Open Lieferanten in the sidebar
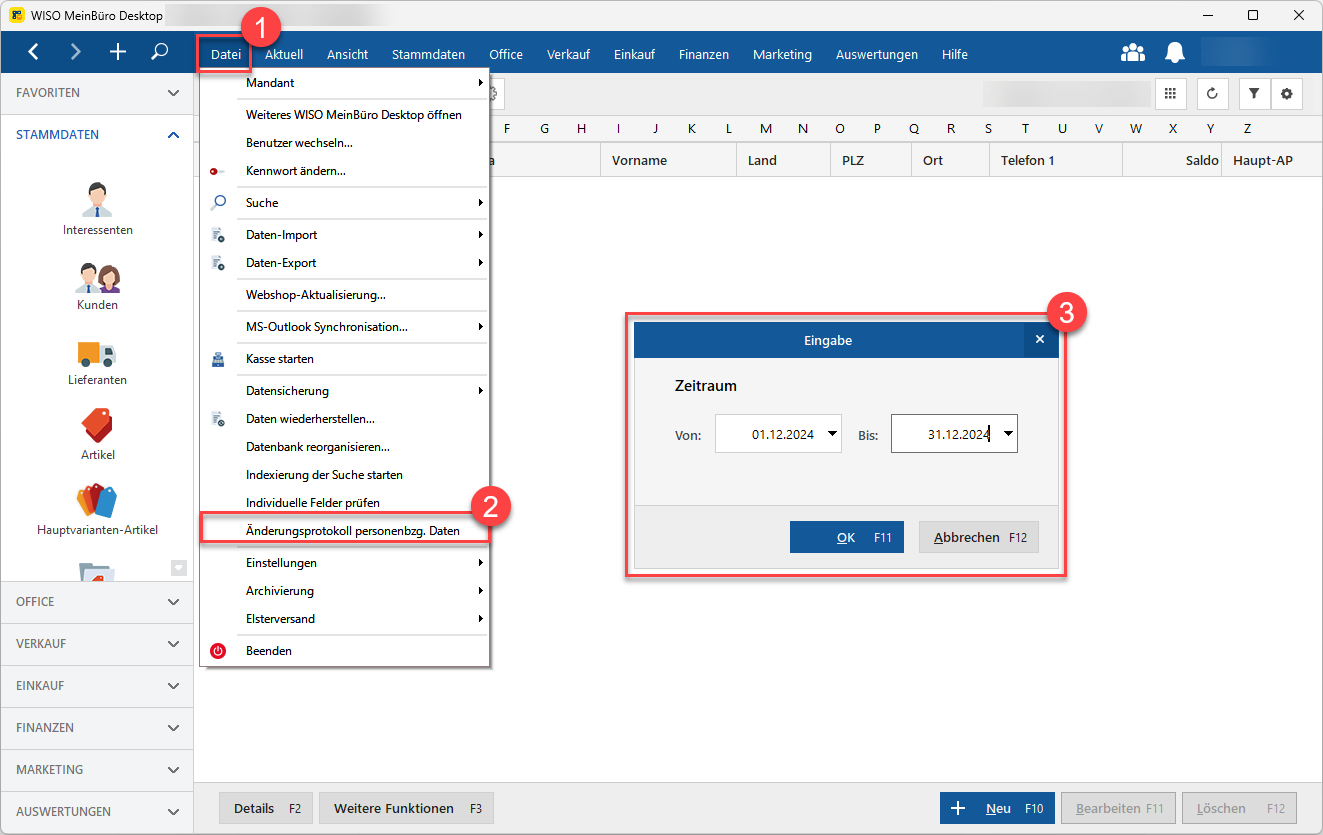This screenshot has height=835, width=1323. tap(98, 362)
